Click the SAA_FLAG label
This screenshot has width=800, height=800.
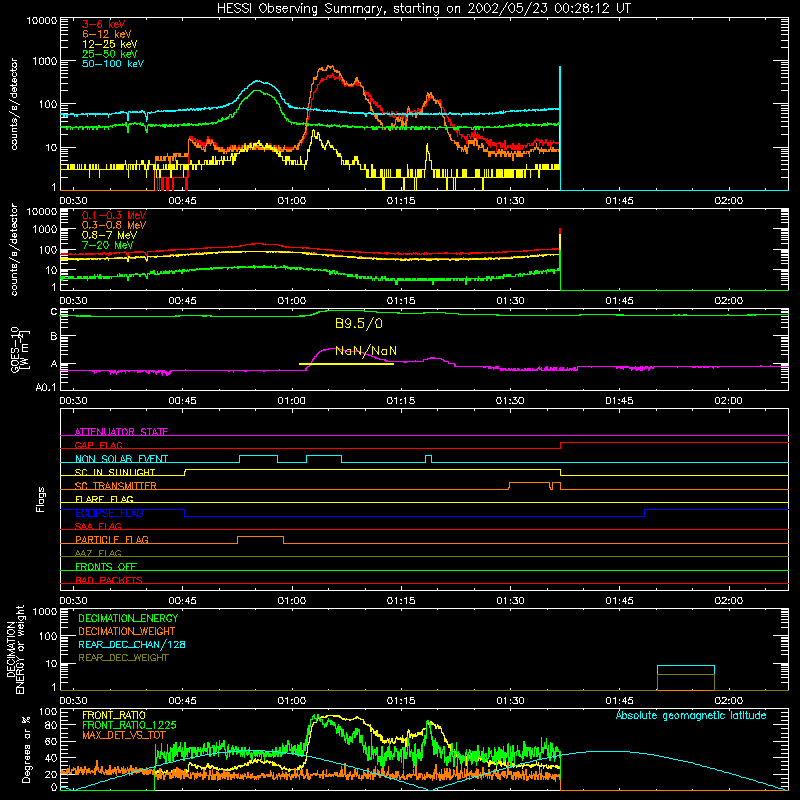[98, 526]
